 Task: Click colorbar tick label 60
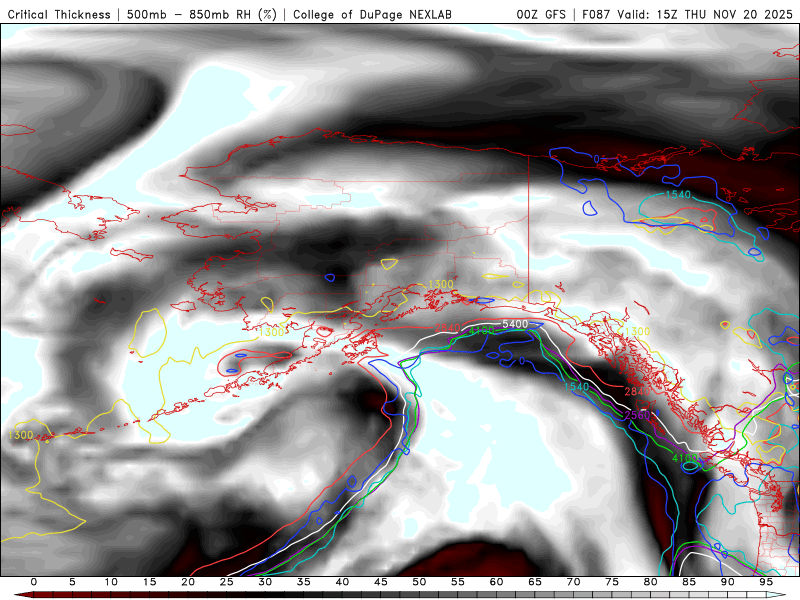pyautogui.click(x=496, y=582)
